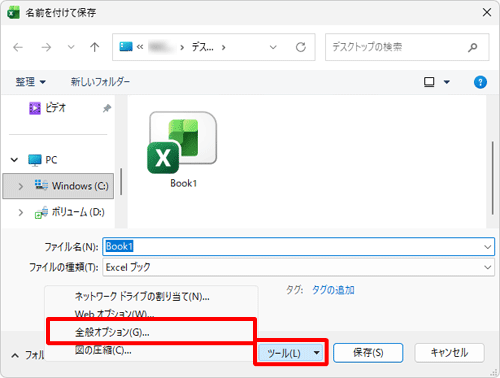Collapse the PC tree node
The image size is (500, 378).
click(14, 160)
